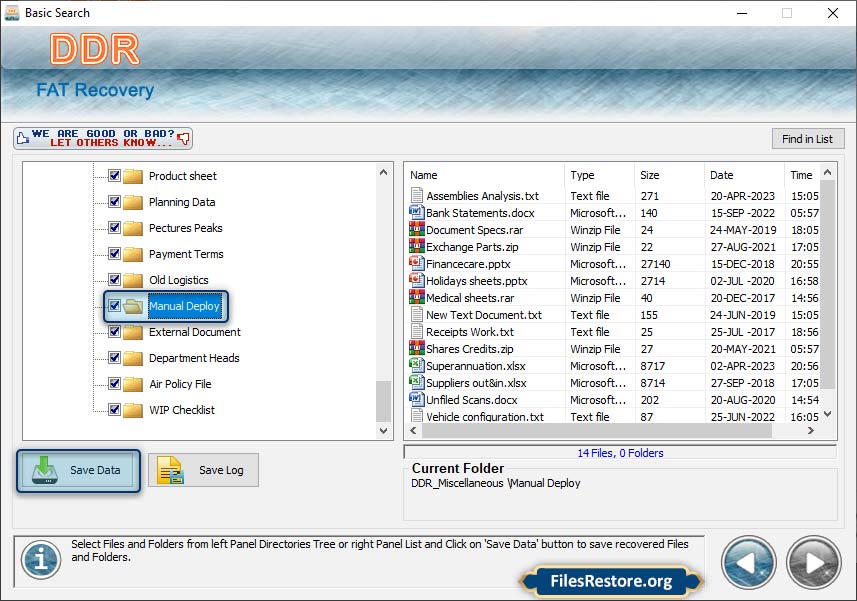Click the Suppliers out&in.xlsx Excel icon

[x=417, y=381]
